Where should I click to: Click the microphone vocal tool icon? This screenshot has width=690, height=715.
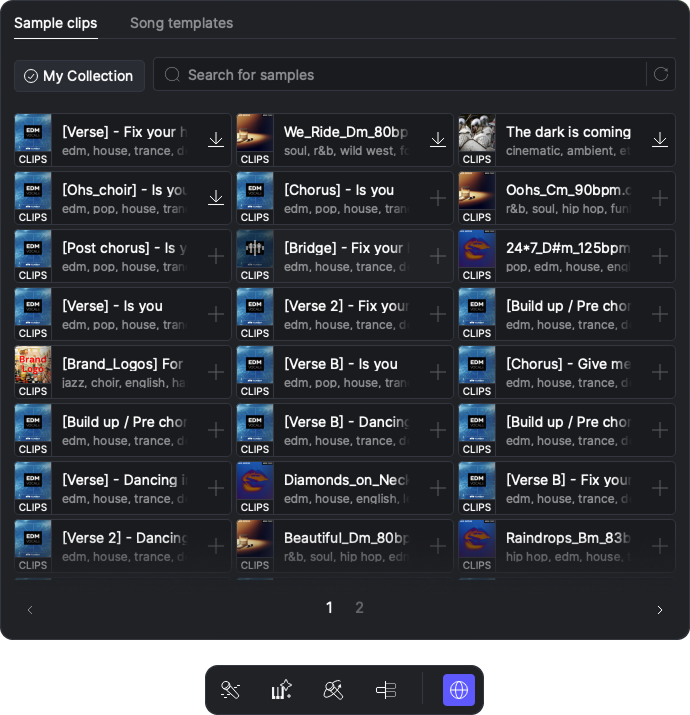point(231,690)
